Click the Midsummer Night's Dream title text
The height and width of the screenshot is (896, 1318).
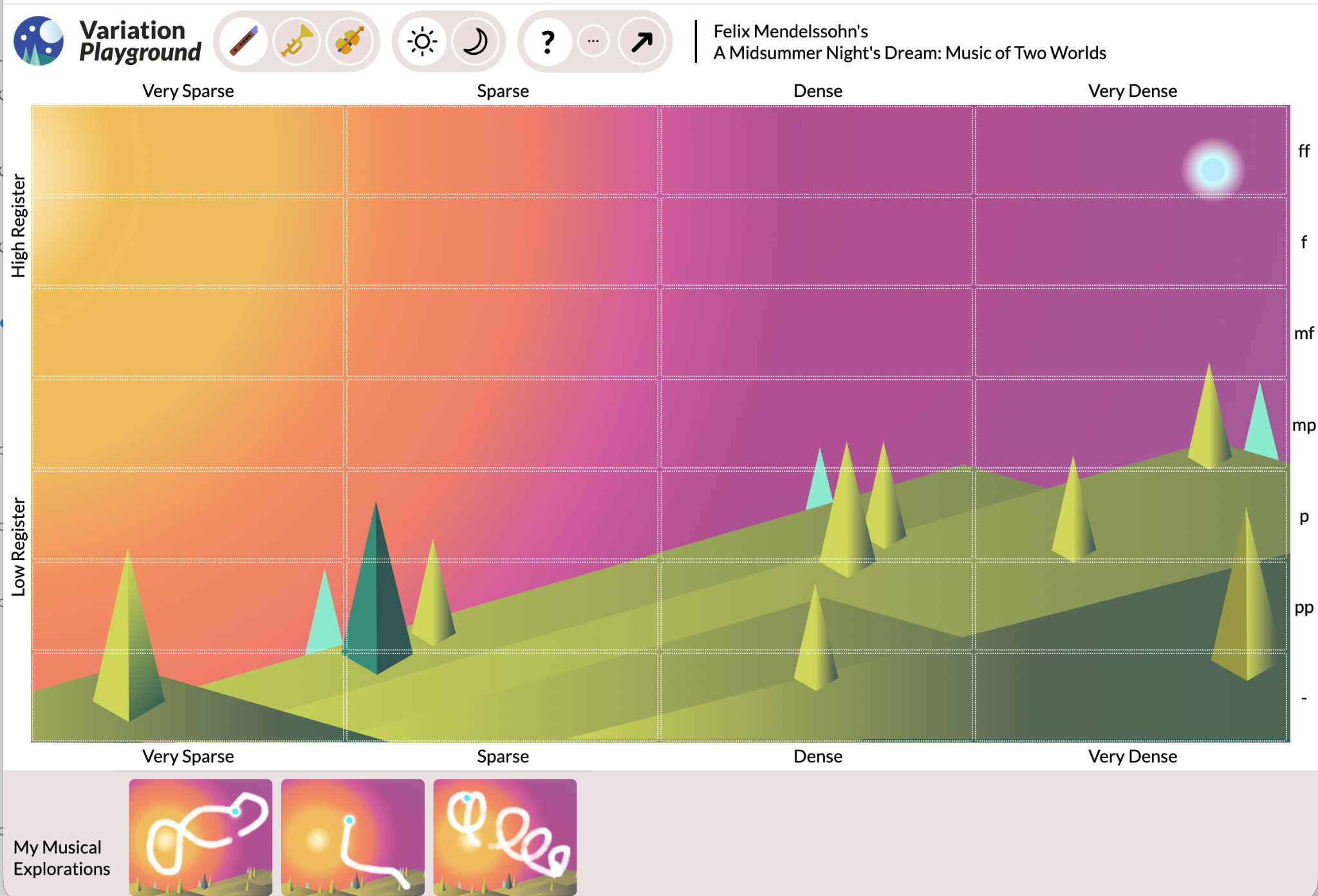pyautogui.click(x=910, y=53)
